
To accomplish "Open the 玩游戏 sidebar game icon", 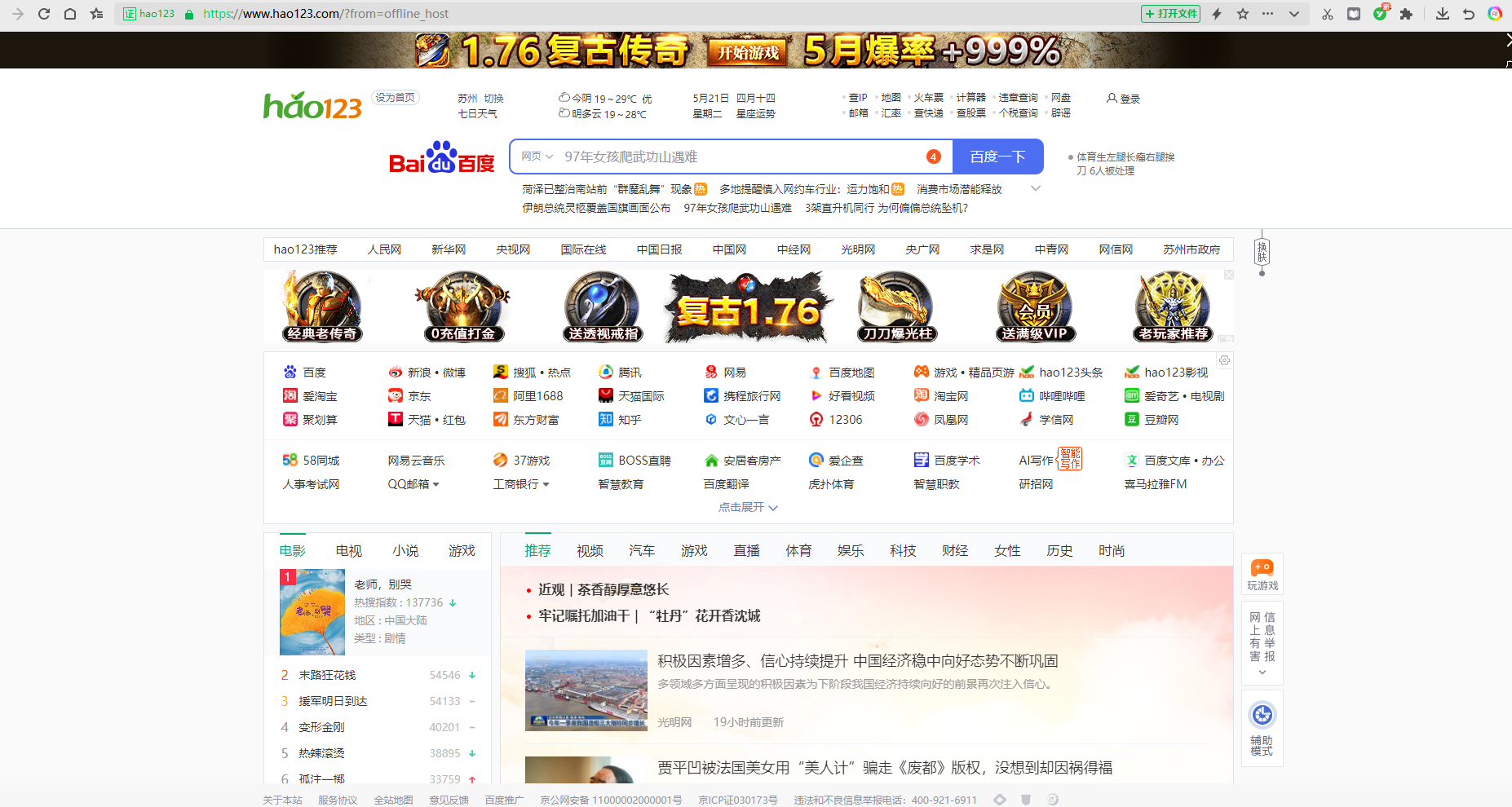I will (1262, 575).
